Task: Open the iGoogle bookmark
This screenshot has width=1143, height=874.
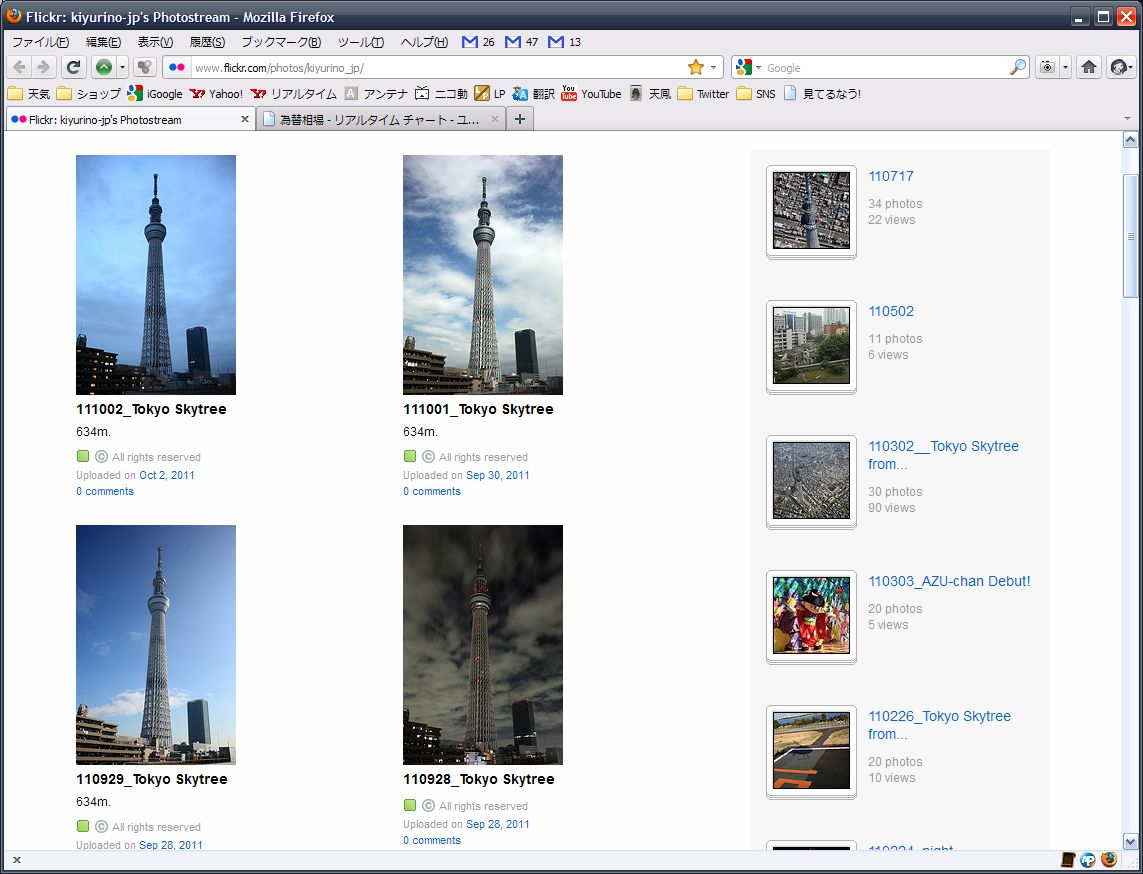Action: [x=155, y=93]
